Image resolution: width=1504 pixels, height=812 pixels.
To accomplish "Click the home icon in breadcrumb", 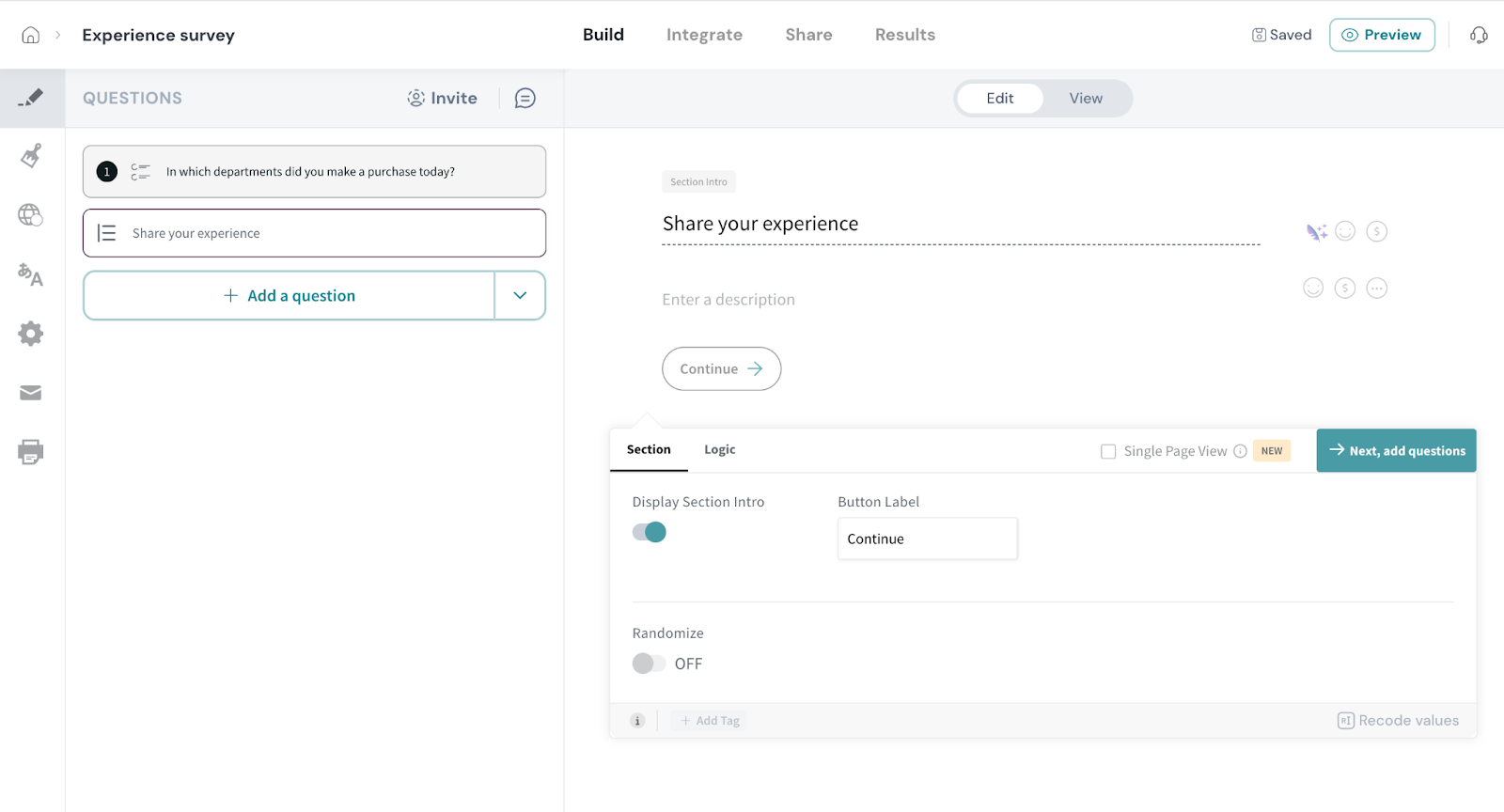I will [31, 36].
